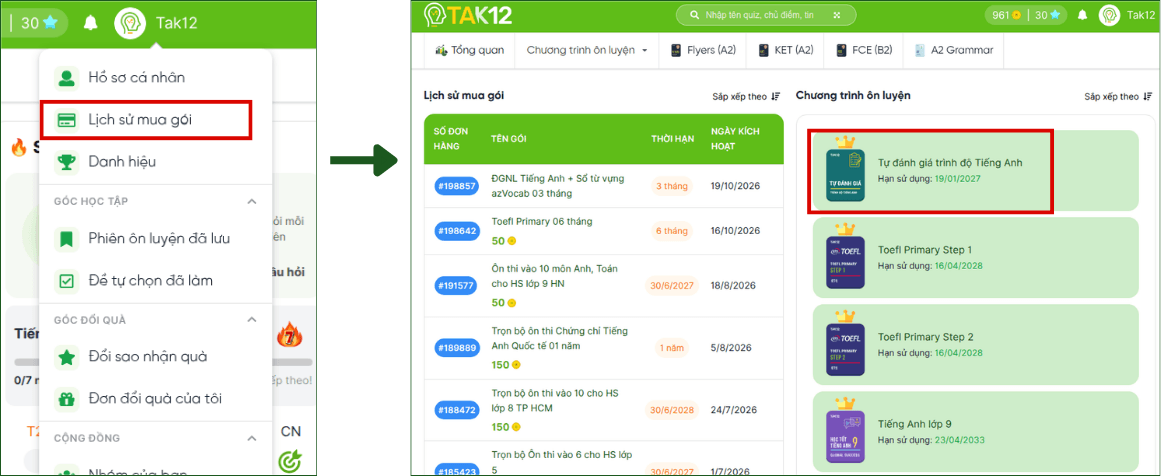Click order badge #191577
Screen dimensions: 1161x476
(455, 286)
